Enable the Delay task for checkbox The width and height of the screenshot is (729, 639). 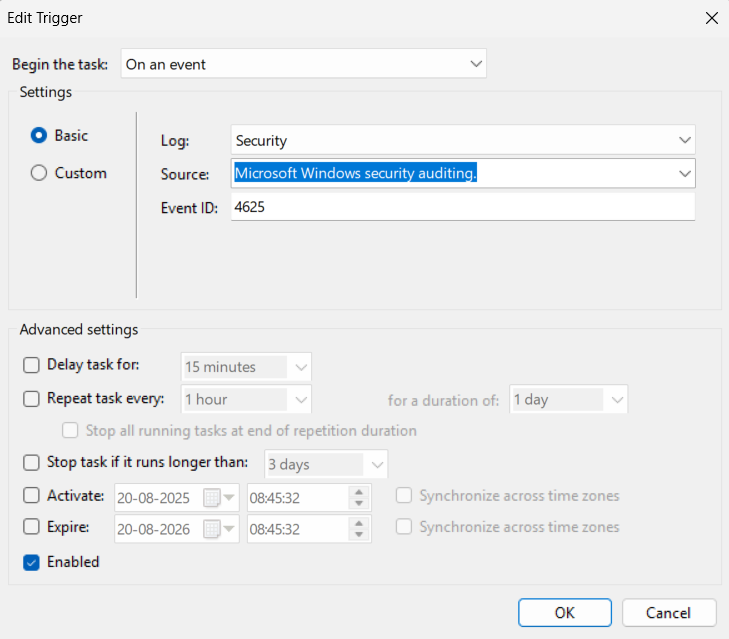pos(32,366)
